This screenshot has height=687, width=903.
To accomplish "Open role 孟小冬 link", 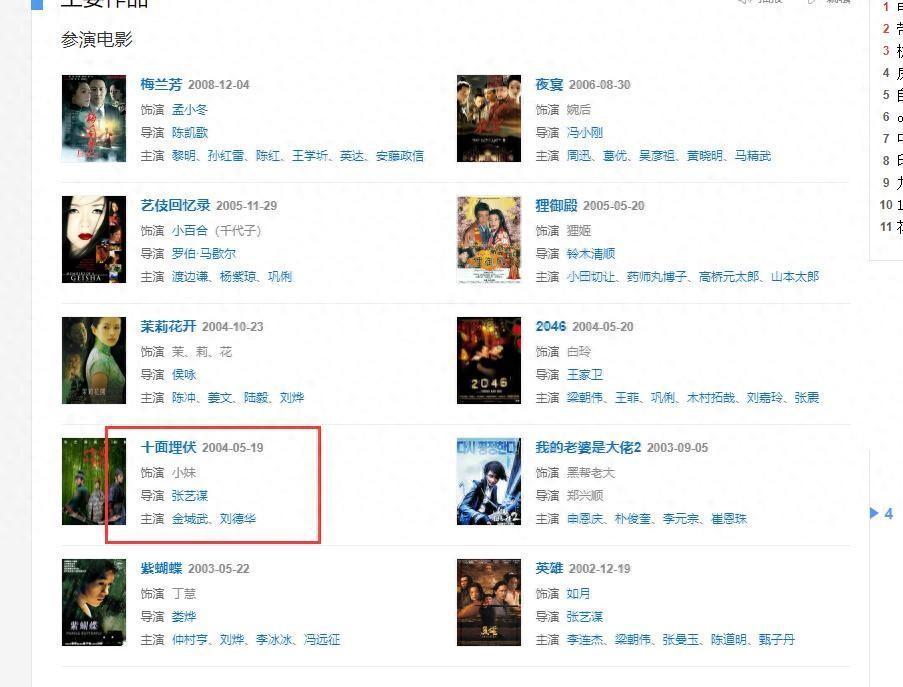I will click(189, 109).
